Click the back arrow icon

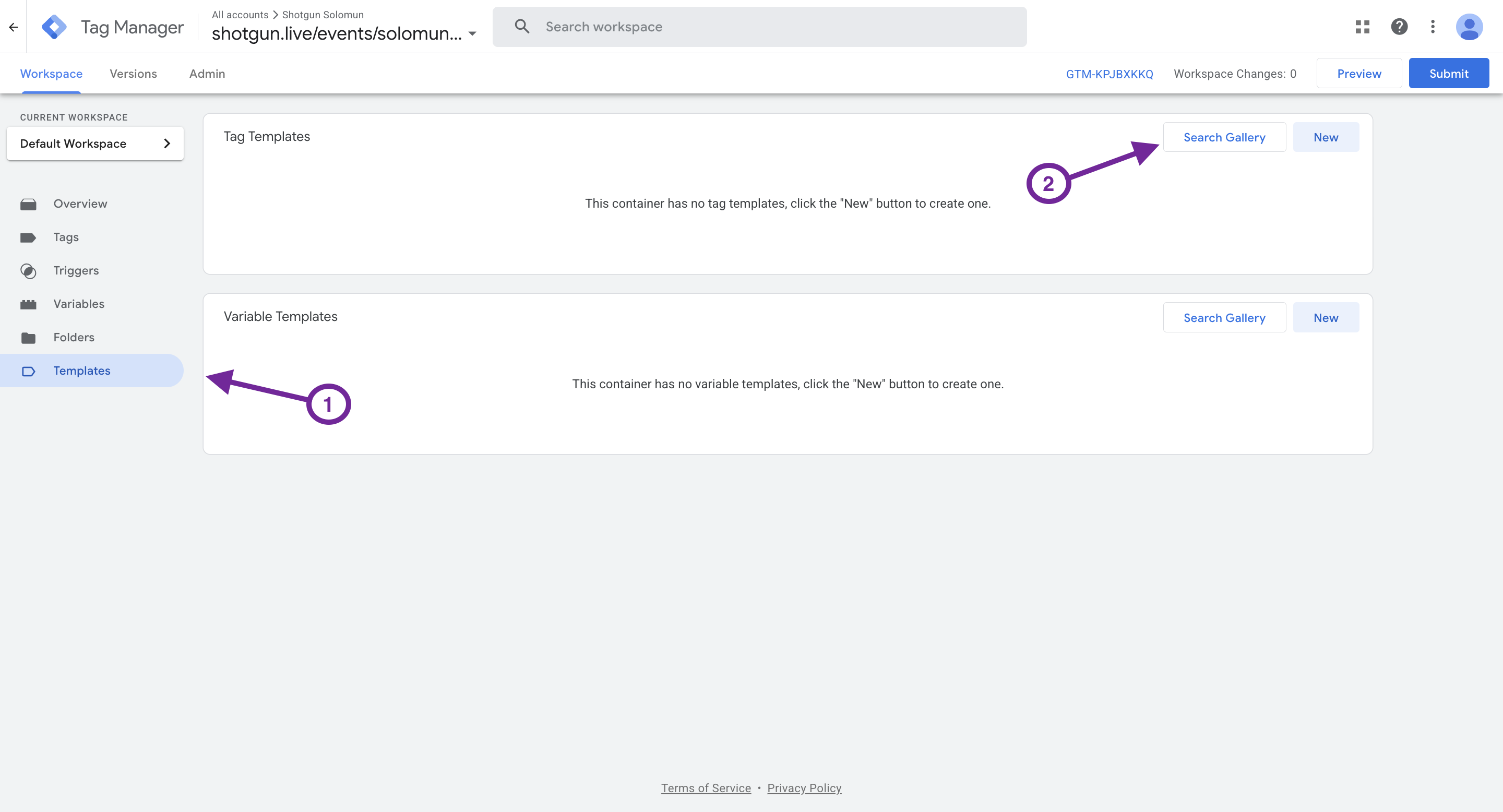click(x=14, y=27)
